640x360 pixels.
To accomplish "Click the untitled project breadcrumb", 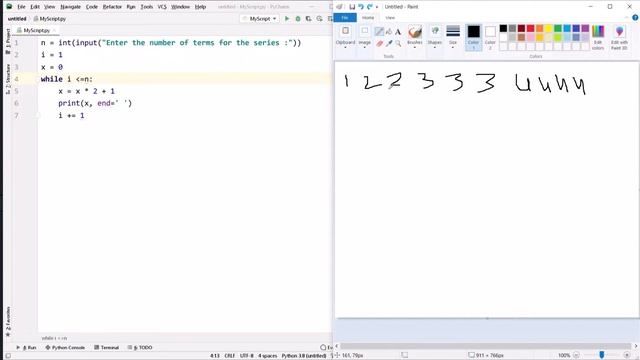I will pos(17,19).
